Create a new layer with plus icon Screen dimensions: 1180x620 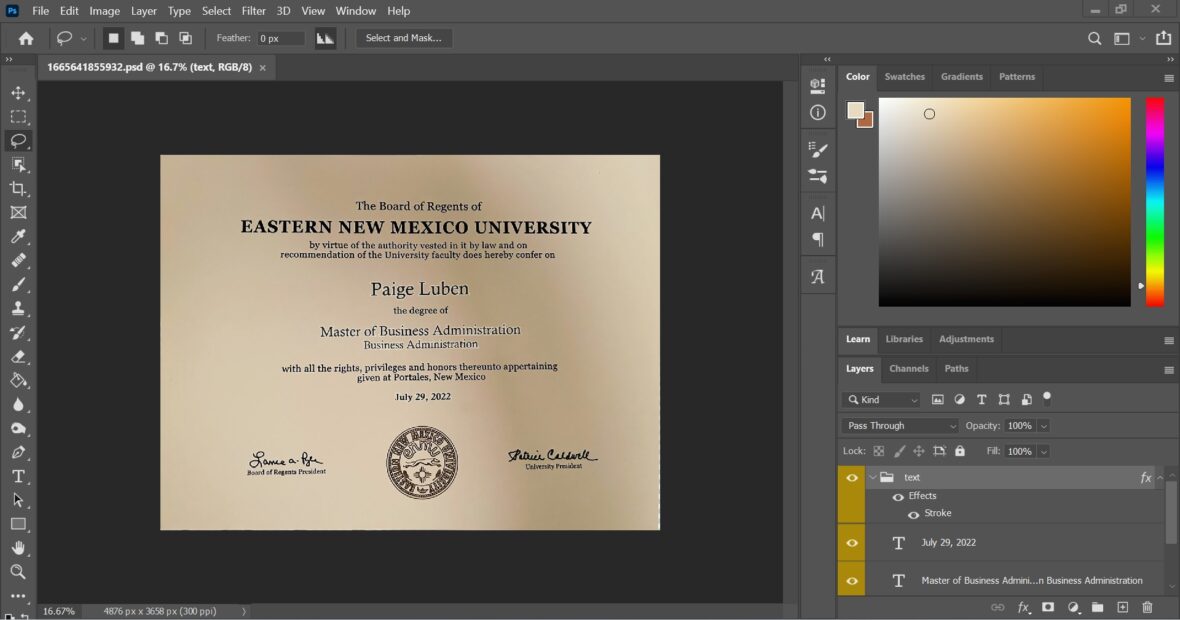click(x=1122, y=607)
